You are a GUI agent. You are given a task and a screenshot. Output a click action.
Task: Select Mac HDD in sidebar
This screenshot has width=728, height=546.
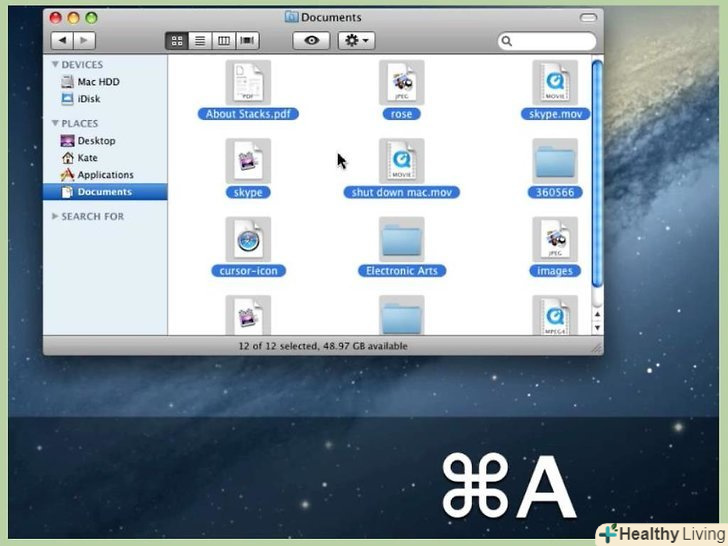pyautogui.click(x=98, y=82)
